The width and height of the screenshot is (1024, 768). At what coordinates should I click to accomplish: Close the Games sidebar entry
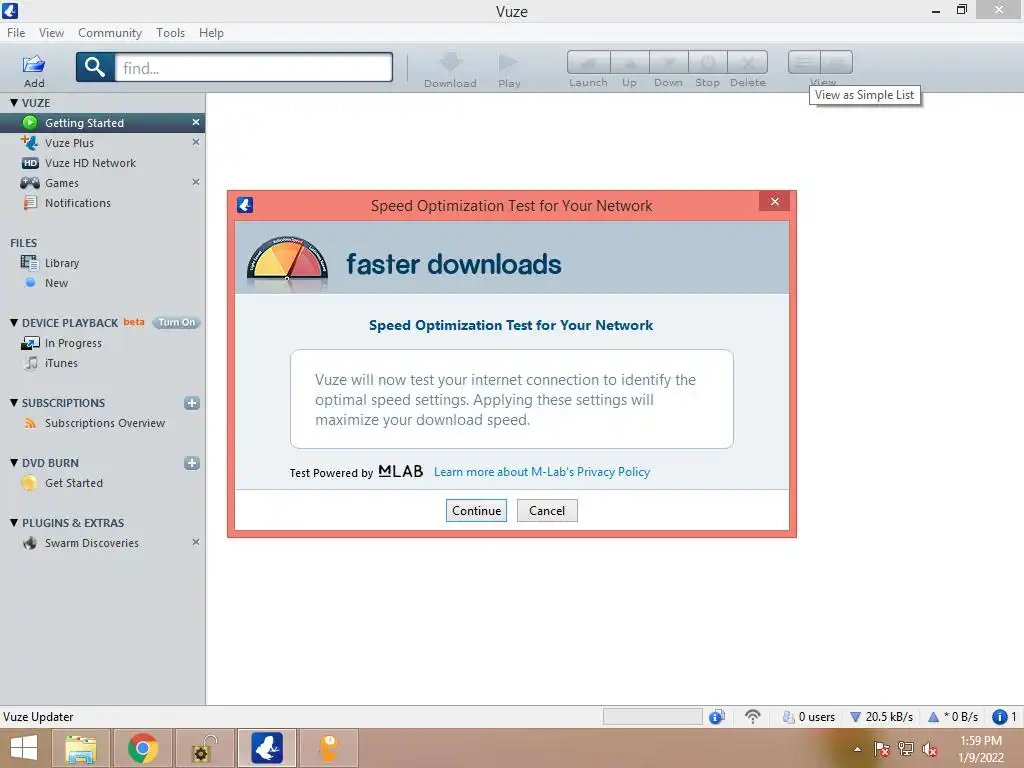click(x=195, y=182)
